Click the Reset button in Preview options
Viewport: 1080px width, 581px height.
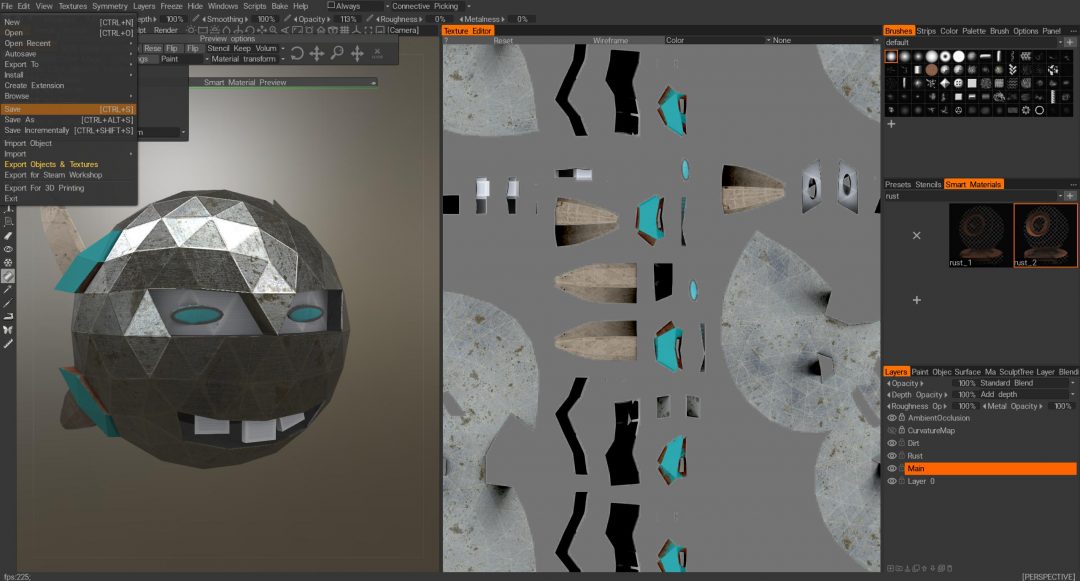click(152, 48)
